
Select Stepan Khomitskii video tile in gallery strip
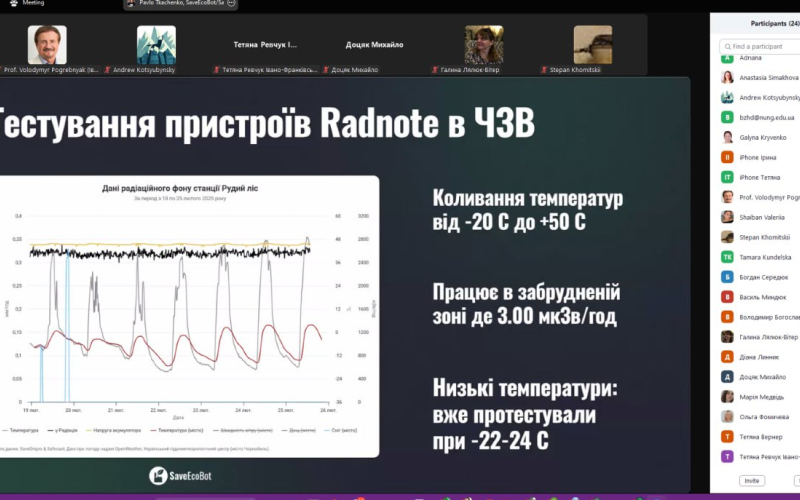coord(593,45)
